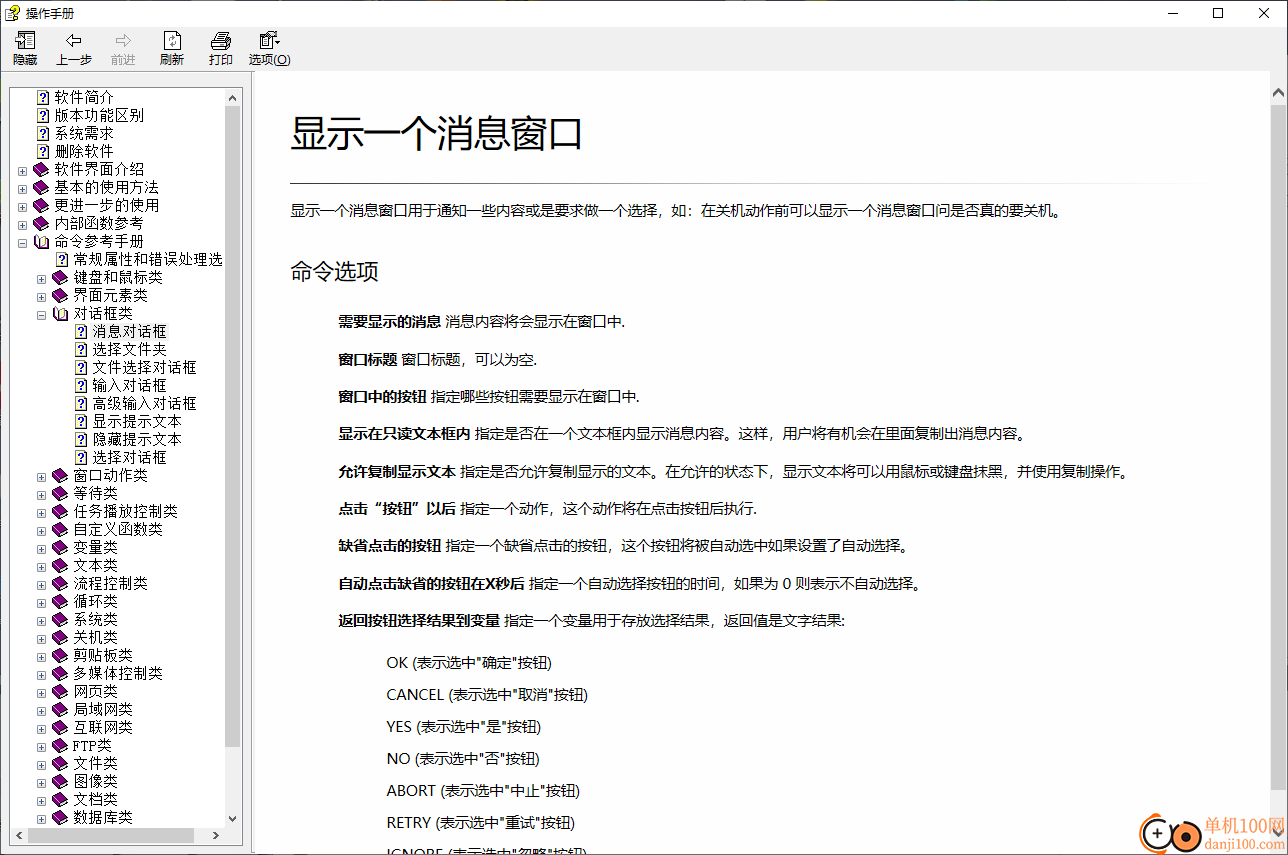Viewport: 1288px width, 855px height.
Task: Expand the 内部函数参考 tree node
Action: 22,224
